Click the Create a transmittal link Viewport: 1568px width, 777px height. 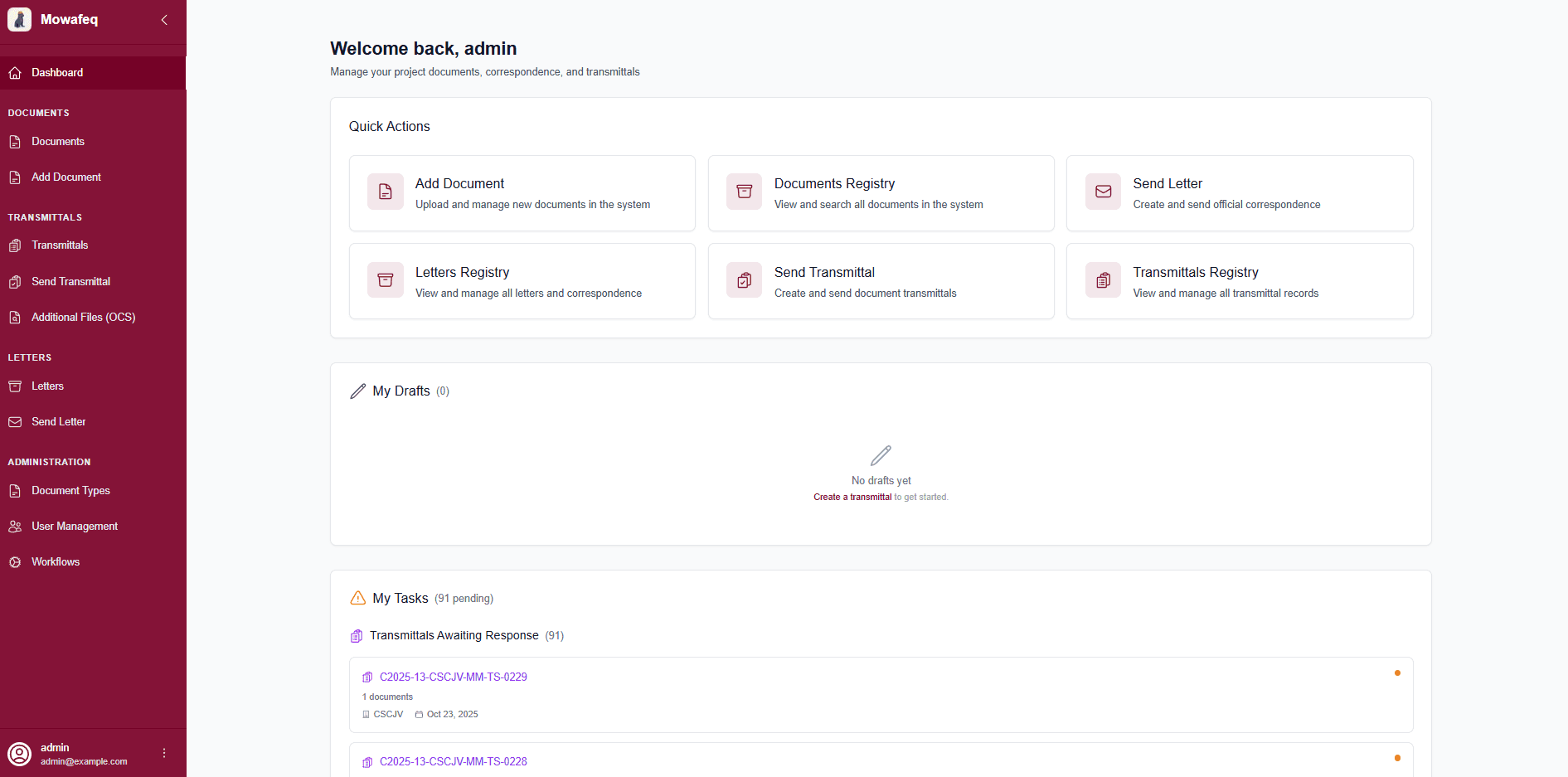point(852,497)
